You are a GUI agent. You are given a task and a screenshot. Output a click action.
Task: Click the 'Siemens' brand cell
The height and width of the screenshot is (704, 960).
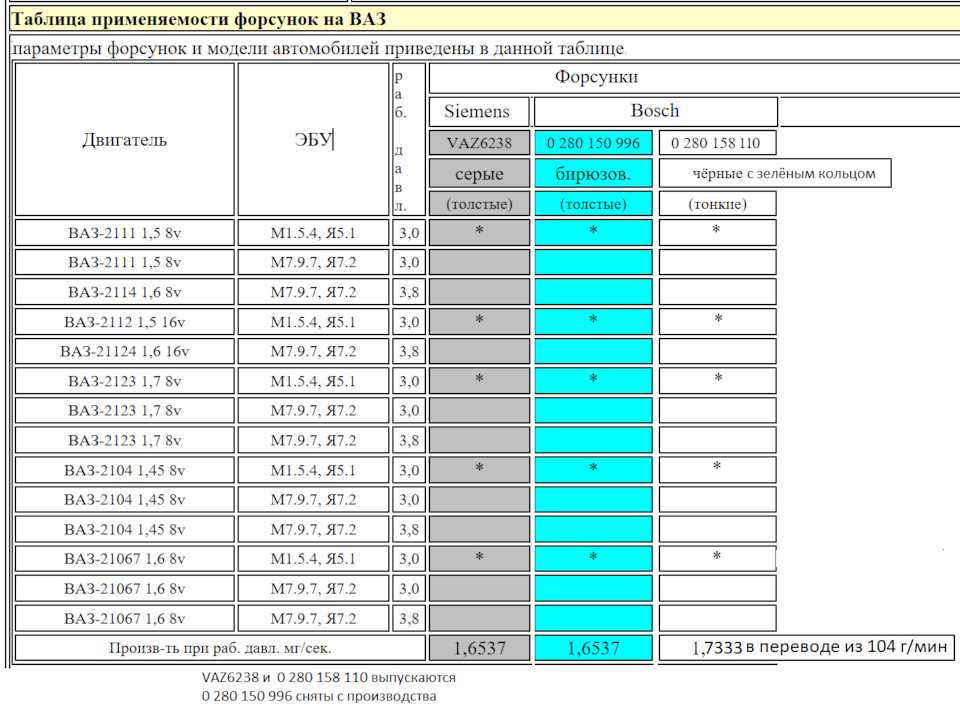(479, 111)
